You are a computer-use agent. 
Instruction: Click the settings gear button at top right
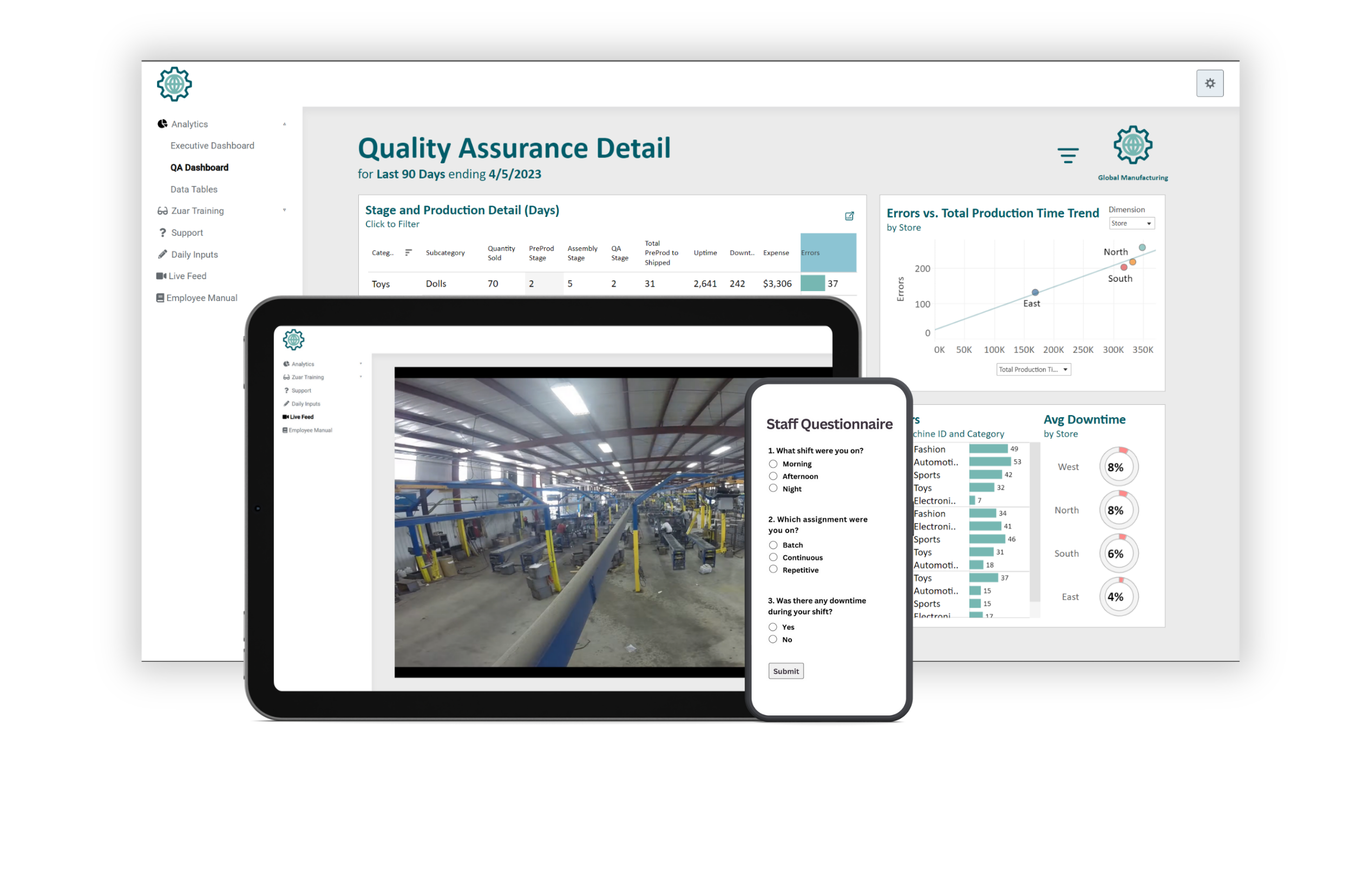tap(1209, 83)
